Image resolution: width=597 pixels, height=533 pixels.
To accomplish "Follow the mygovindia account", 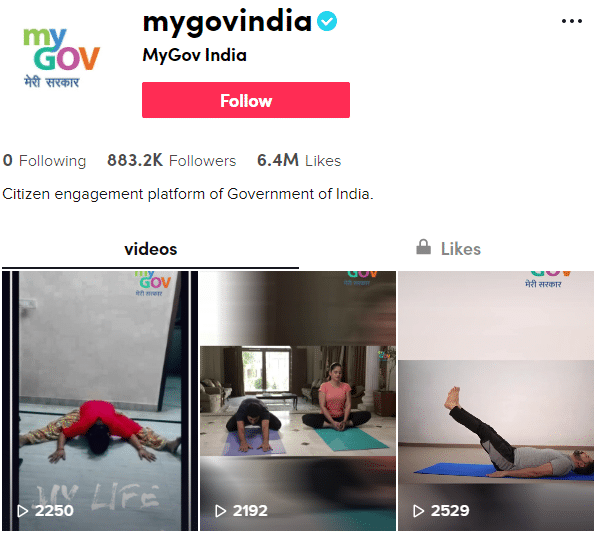I will pos(246,100).
